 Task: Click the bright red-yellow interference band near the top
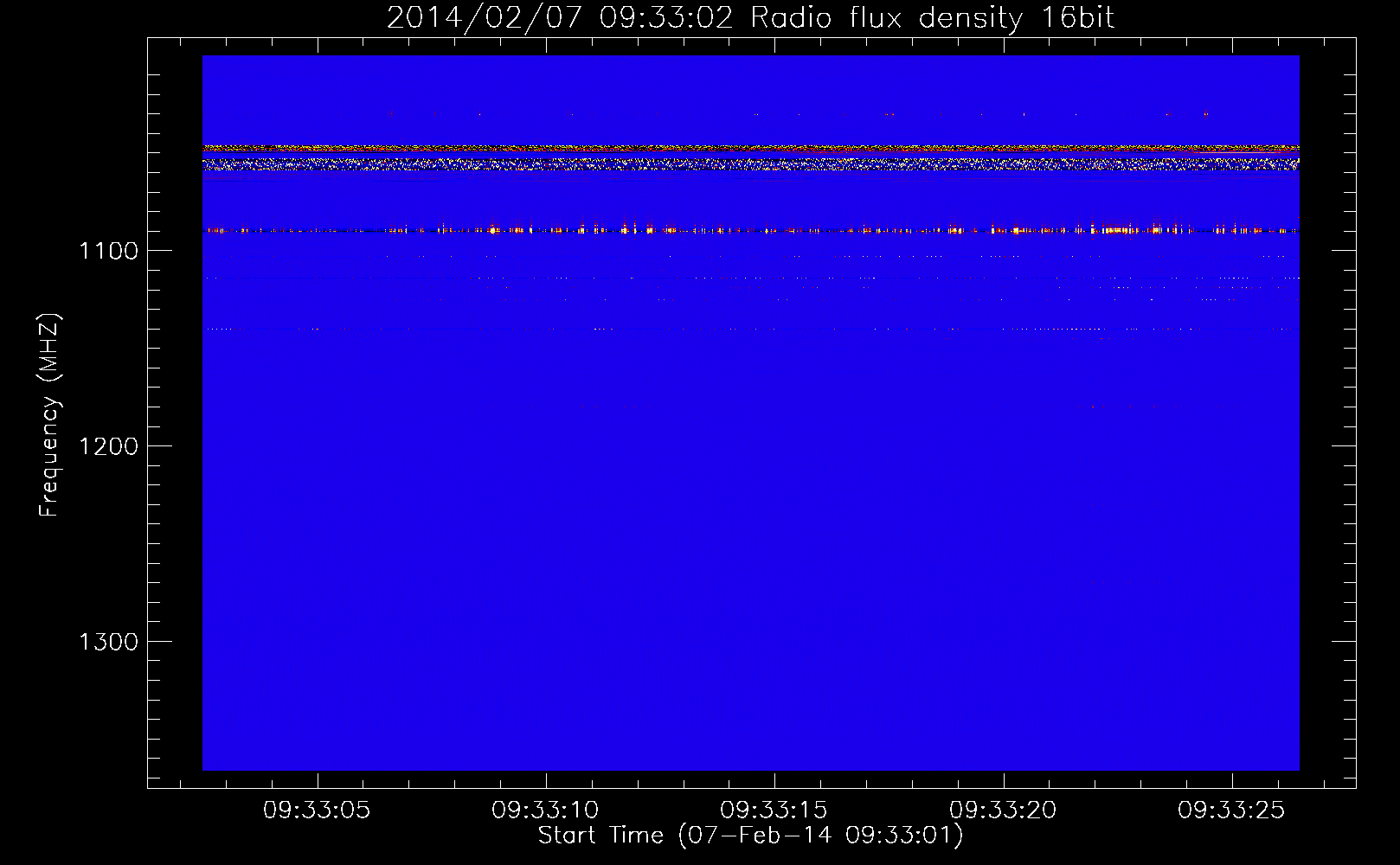tap(750, 150)
